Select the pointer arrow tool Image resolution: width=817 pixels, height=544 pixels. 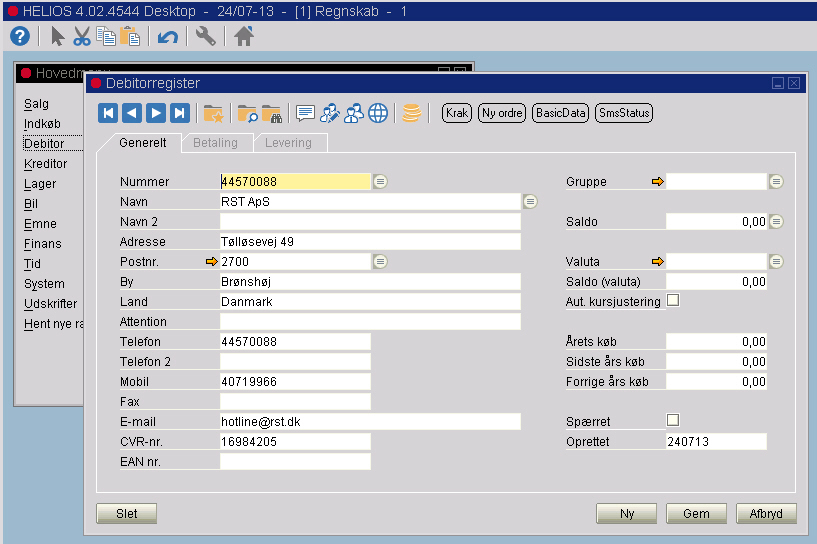(x=57, y=36)
